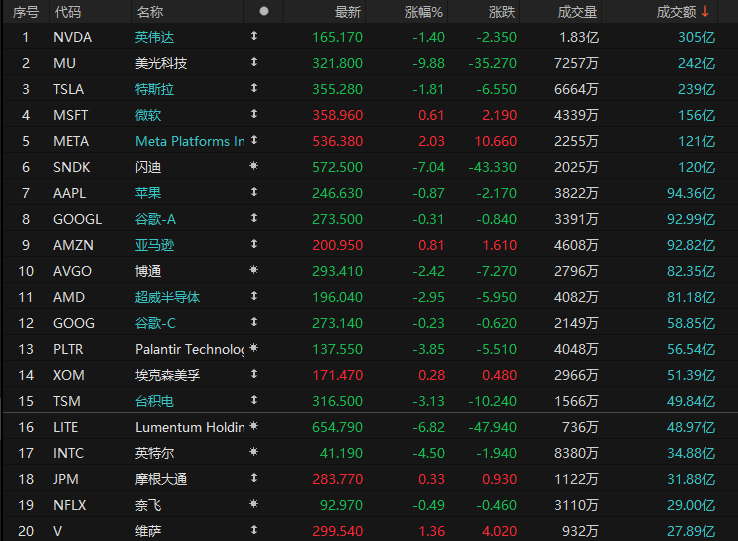Select the 埃克森美孚 name cell
This screenshot has height=541, width=738.
[168, 375]
